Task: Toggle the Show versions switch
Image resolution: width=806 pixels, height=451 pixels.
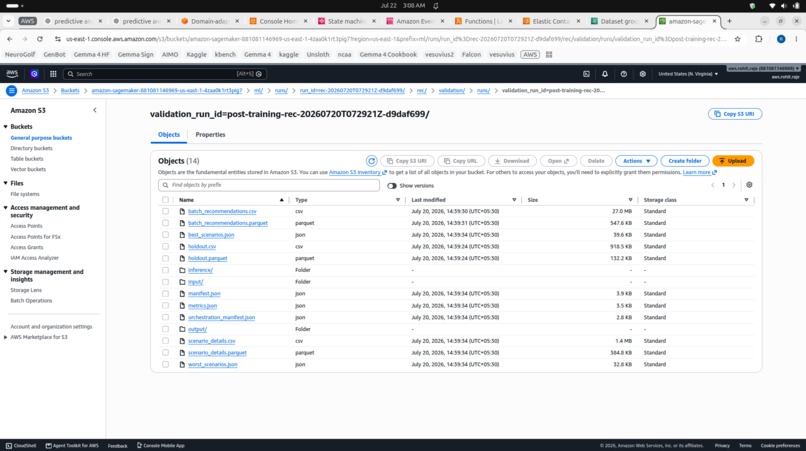Action: point(392,186)
